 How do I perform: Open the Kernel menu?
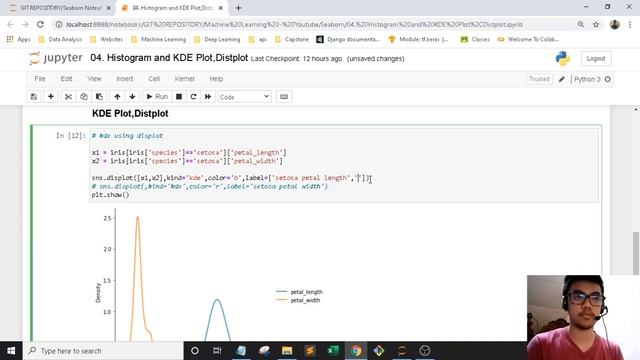click(184, 79)
